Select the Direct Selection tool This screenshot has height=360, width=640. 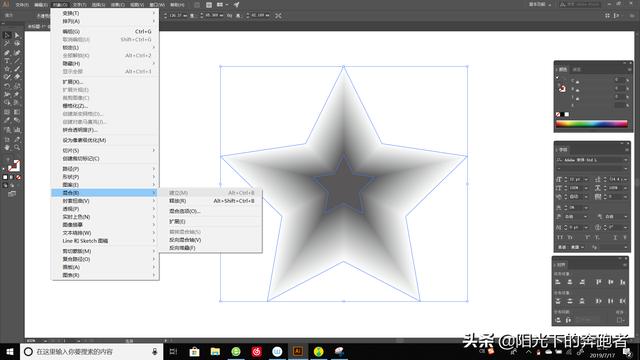[x=17, y=36]
